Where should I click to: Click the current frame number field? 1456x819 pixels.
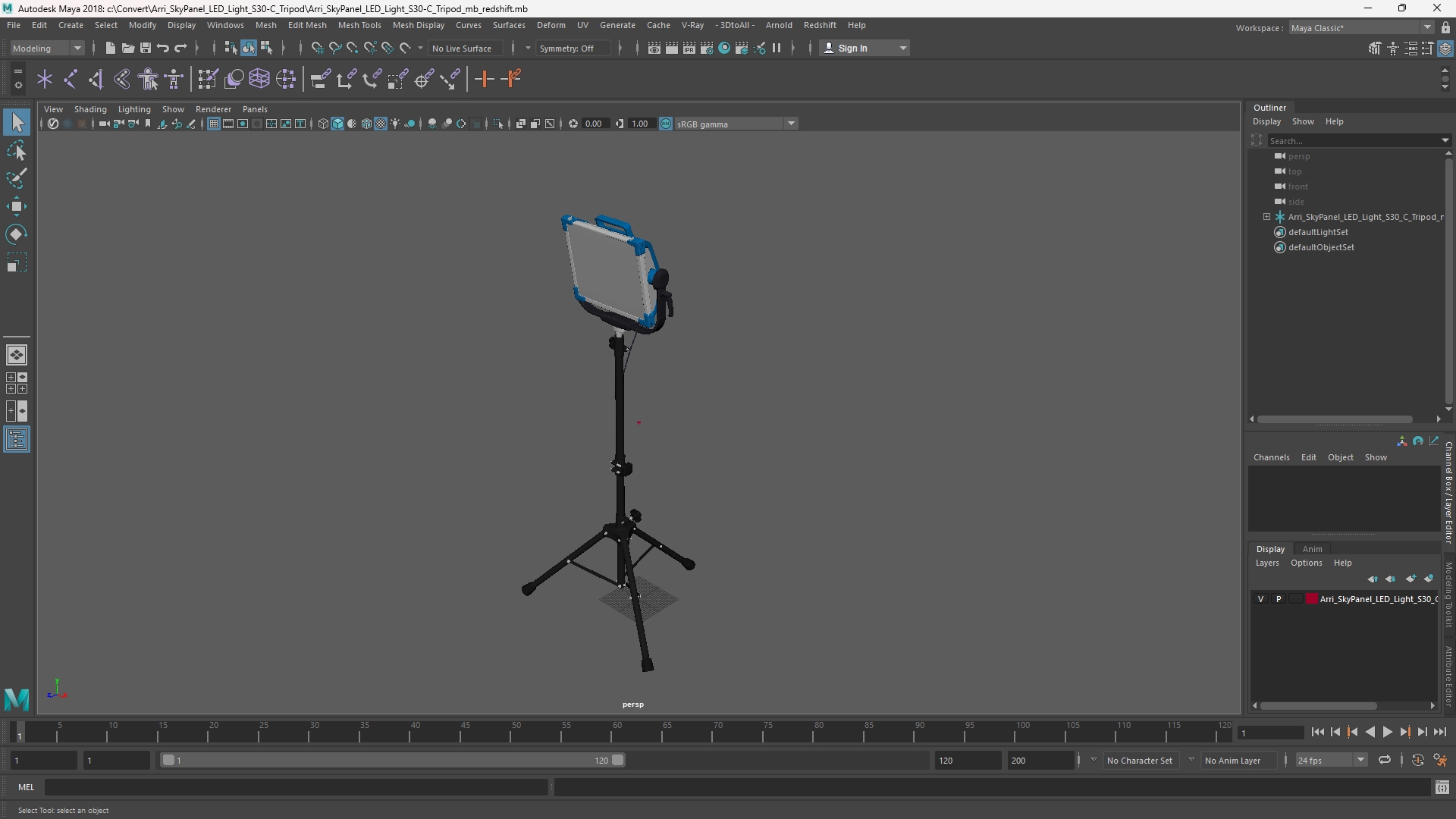pyautogui.click(x=1270, y=733)
